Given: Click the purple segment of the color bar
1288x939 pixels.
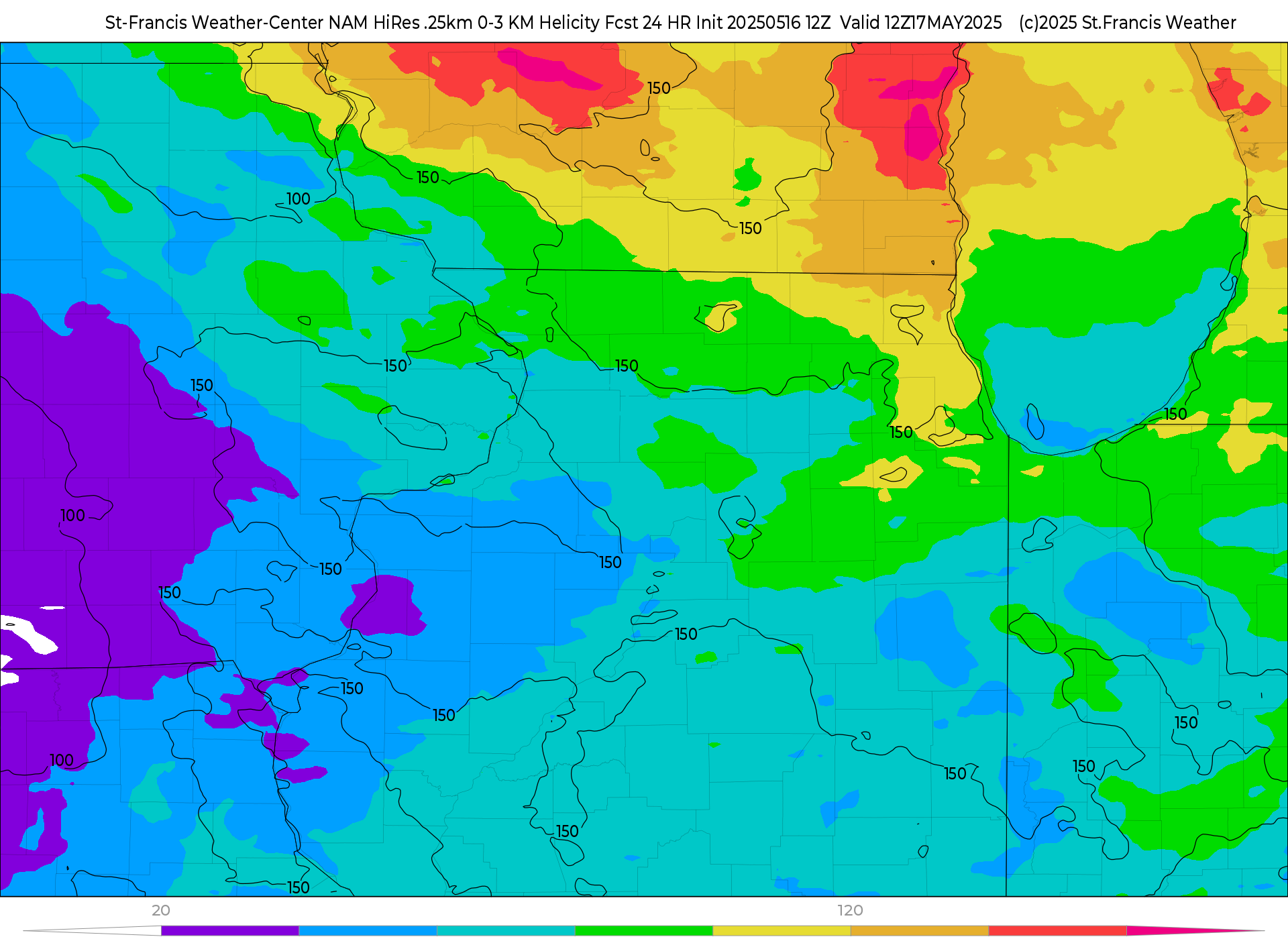Looking at the screenshot, I should click(230, 930).
